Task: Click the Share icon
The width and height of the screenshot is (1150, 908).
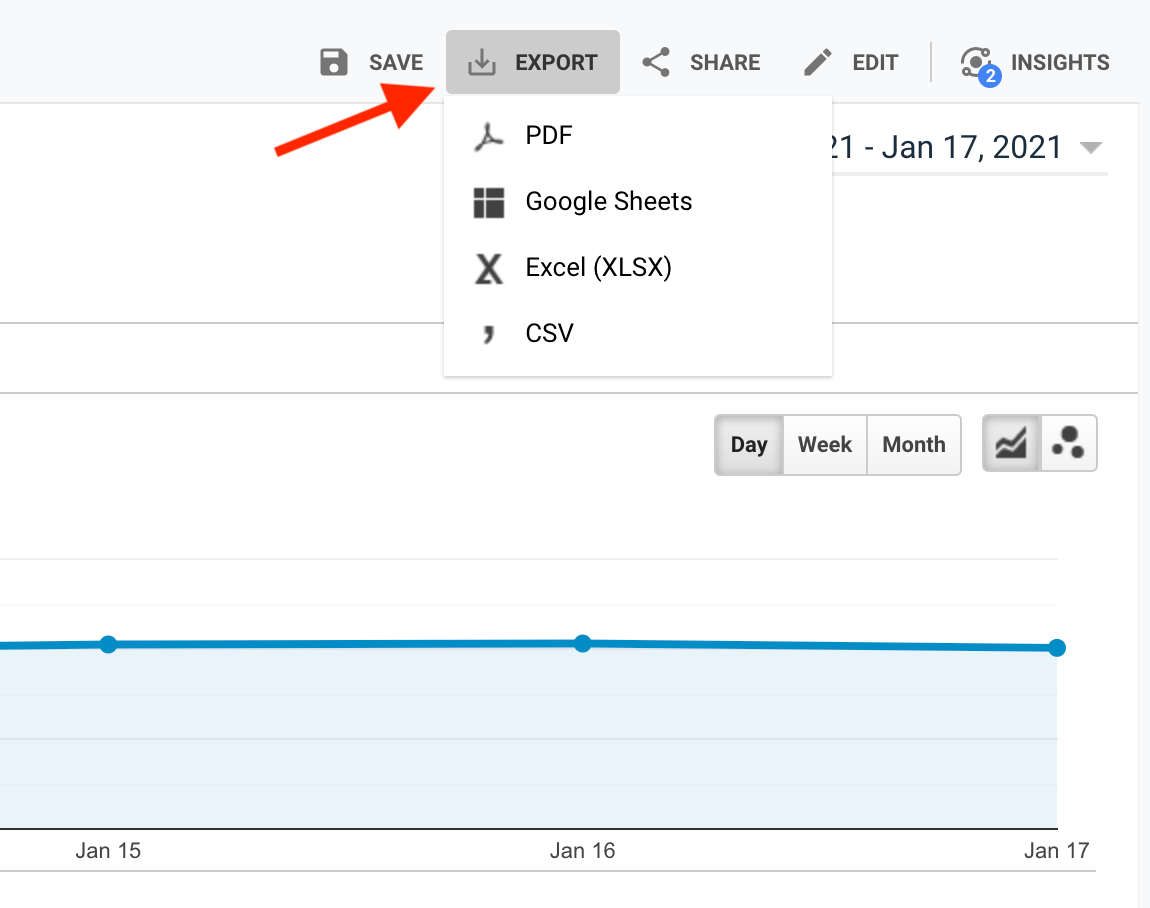Action: click(656, 61)
